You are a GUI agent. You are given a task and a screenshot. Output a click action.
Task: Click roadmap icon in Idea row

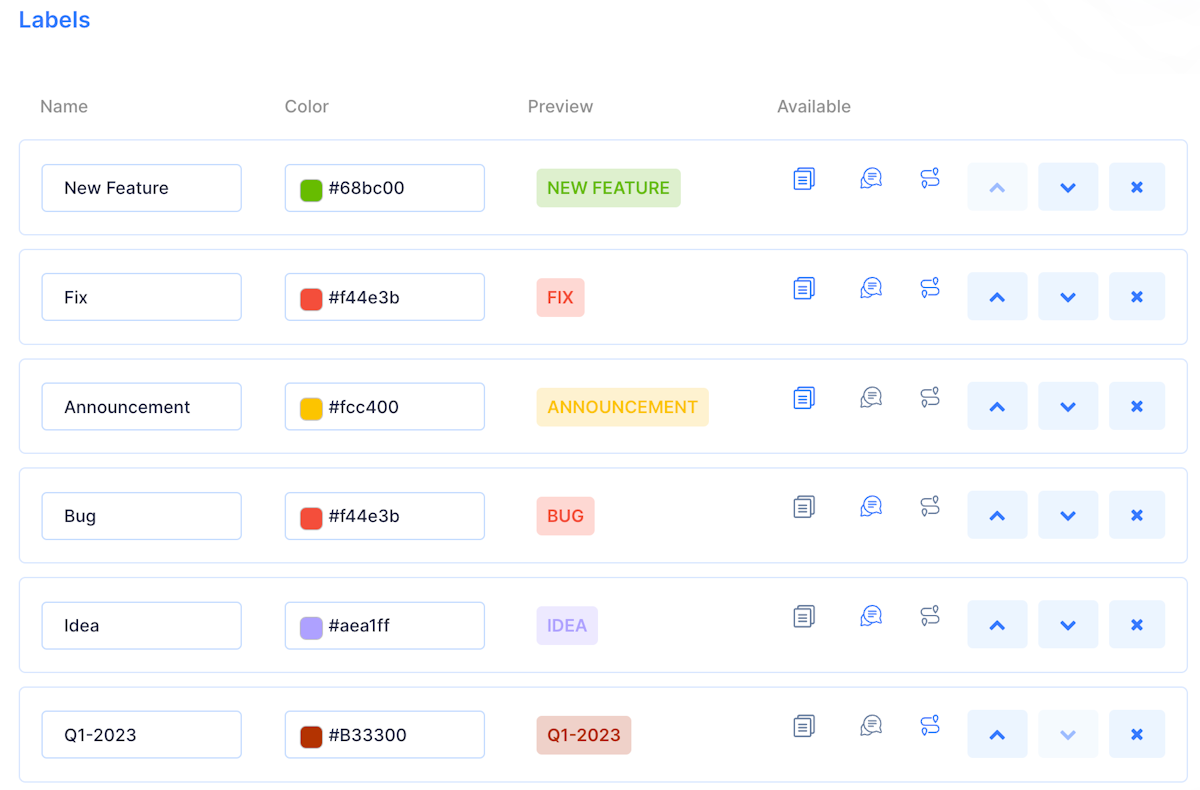930,616
